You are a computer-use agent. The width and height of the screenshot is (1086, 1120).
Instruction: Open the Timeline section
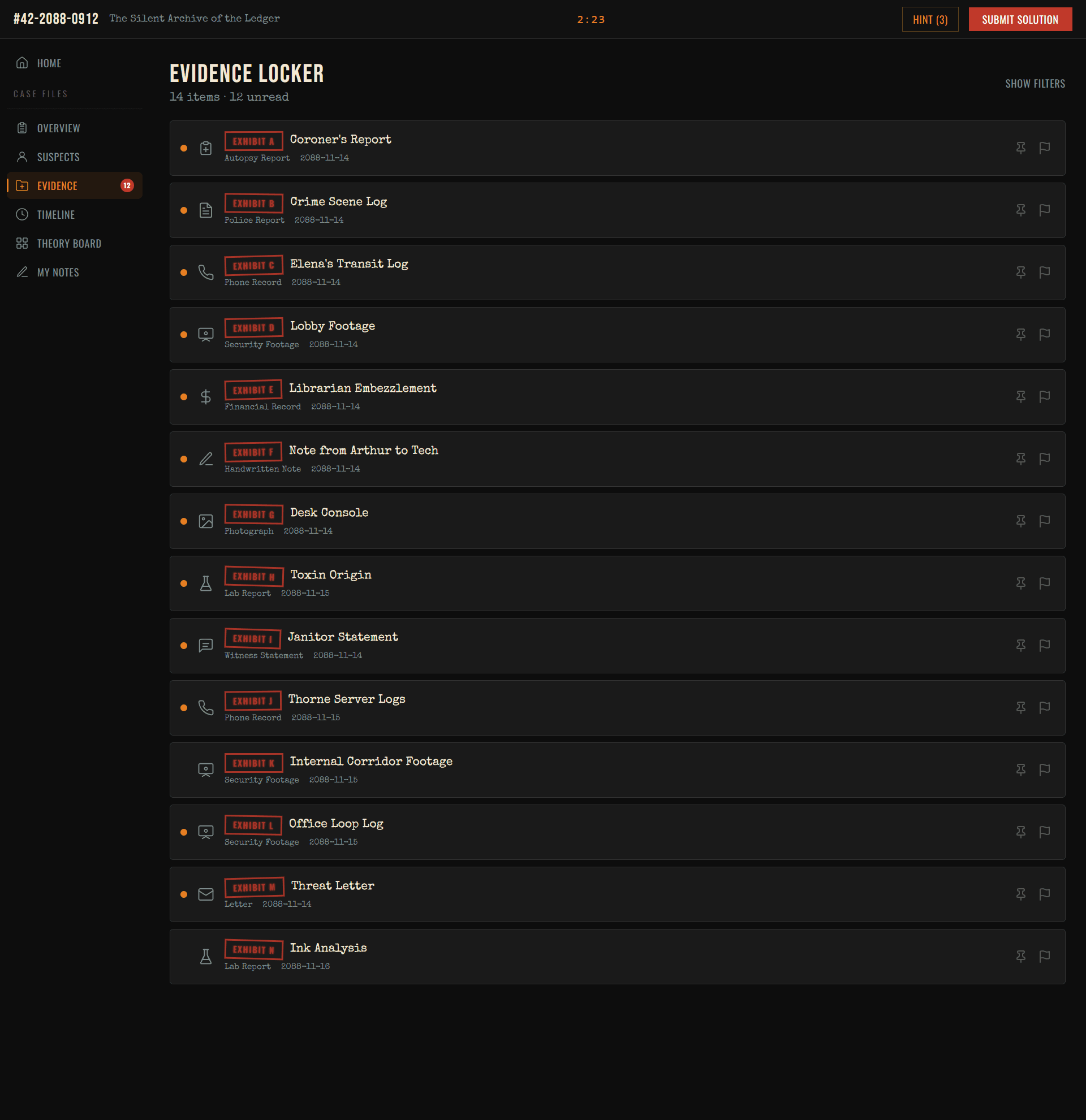(55, 214)
